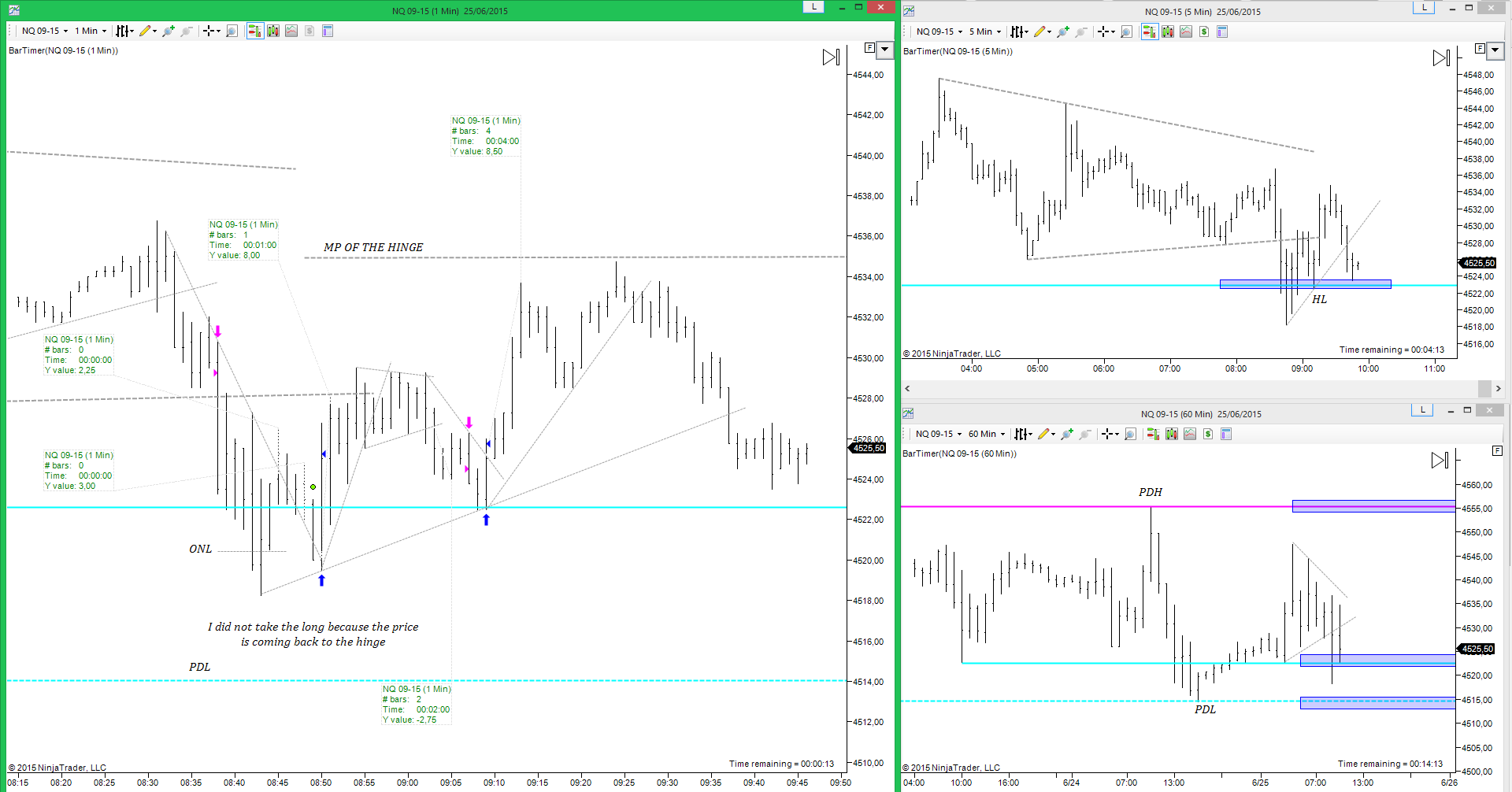The width and height of the screenshot is (1512, 792).
Task: Select the 'PDH' label on 60 Min chart
Action: click(x=1151, y=492)
